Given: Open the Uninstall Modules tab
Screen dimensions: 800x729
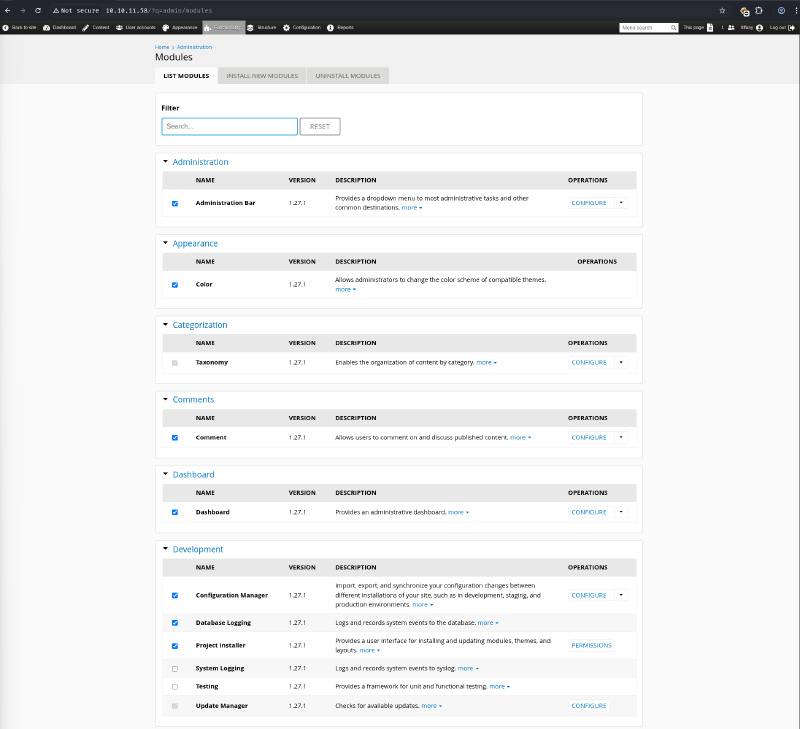Looking at the screenshot, I should [347, 76].
